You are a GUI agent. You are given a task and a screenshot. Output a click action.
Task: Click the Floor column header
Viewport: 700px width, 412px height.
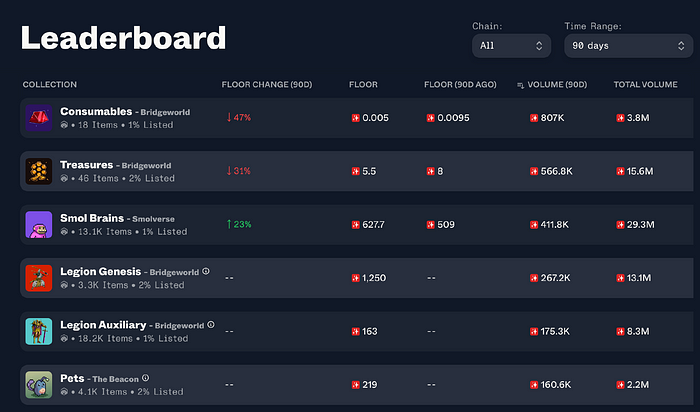click(x=363, y=85)
